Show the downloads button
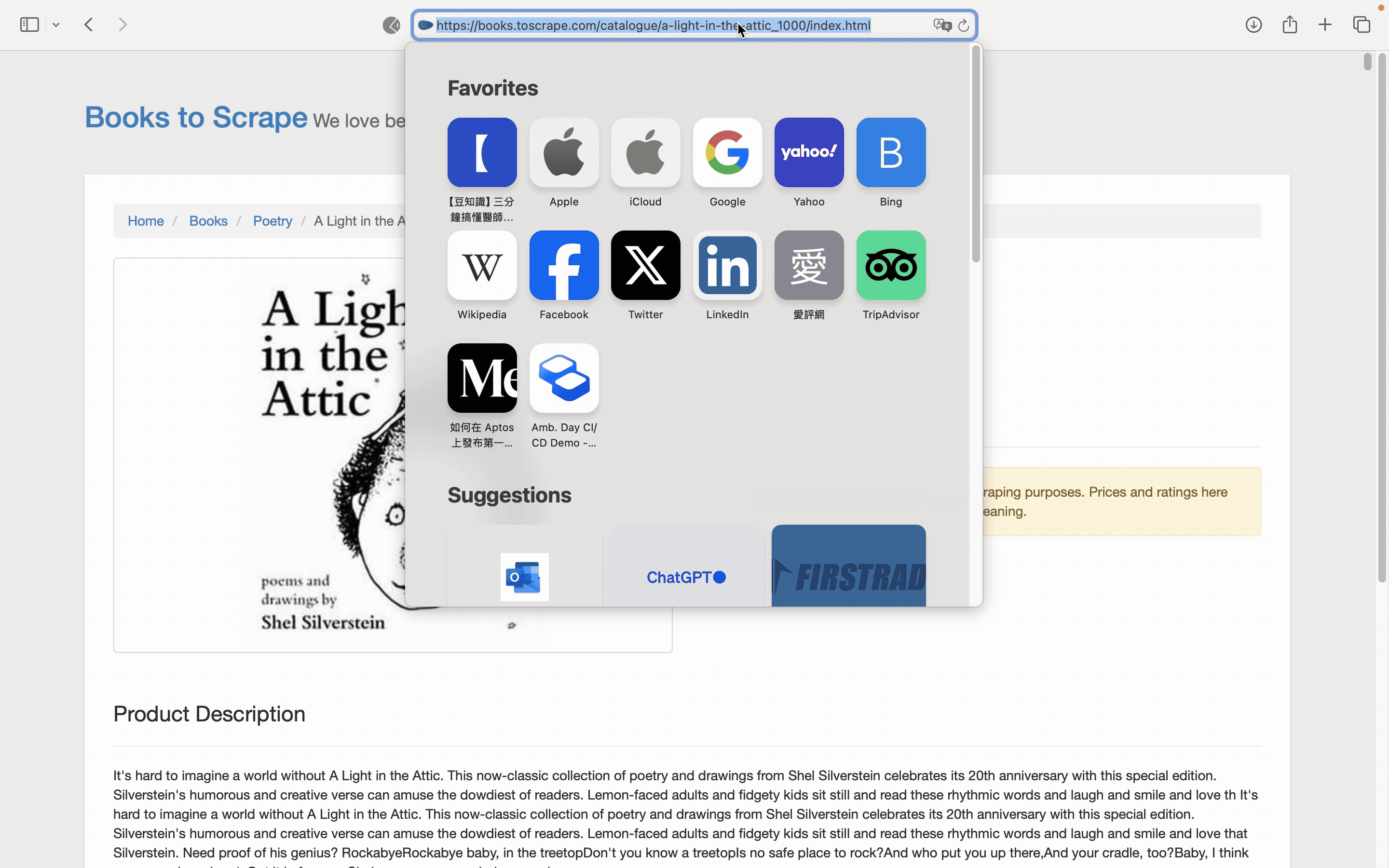The image size is (1389, 868). click(x=1253, y=25)
